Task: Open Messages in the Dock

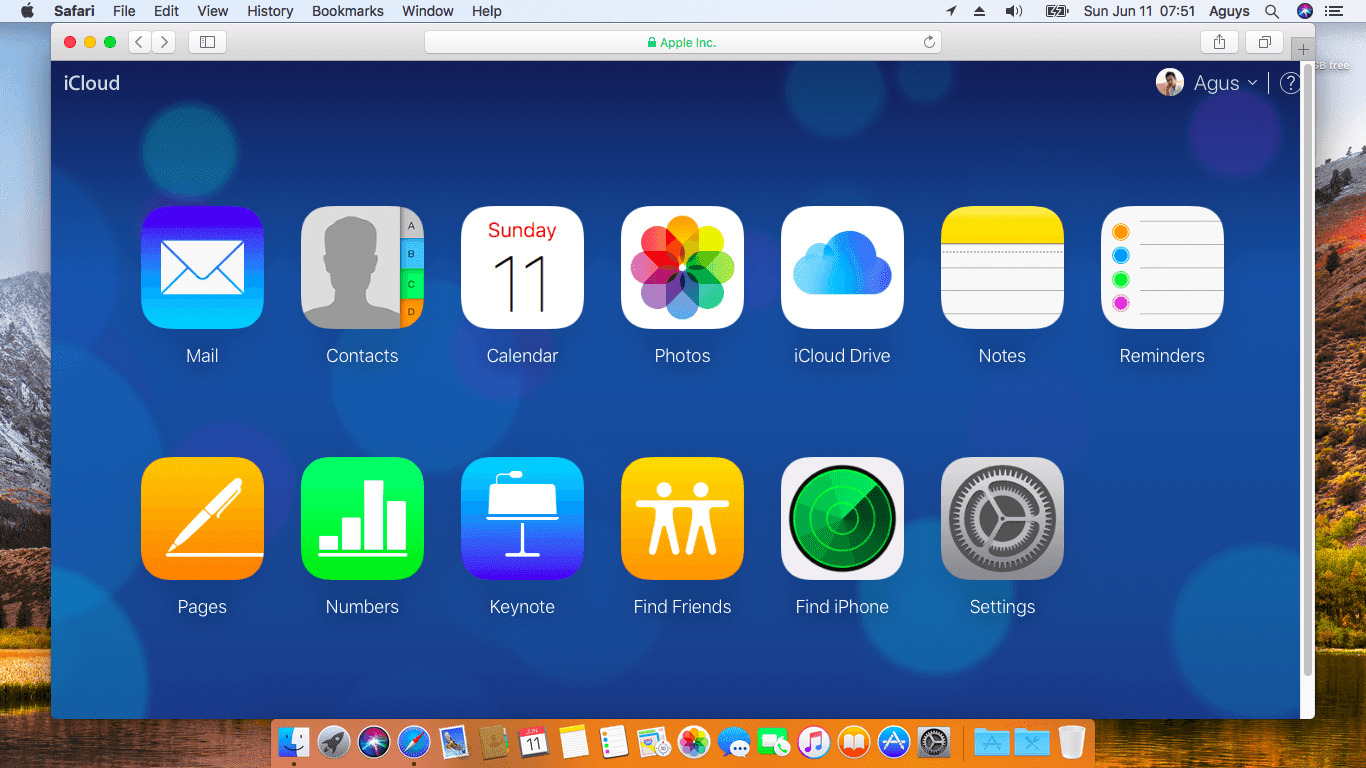Action: (x=733, y=742)
